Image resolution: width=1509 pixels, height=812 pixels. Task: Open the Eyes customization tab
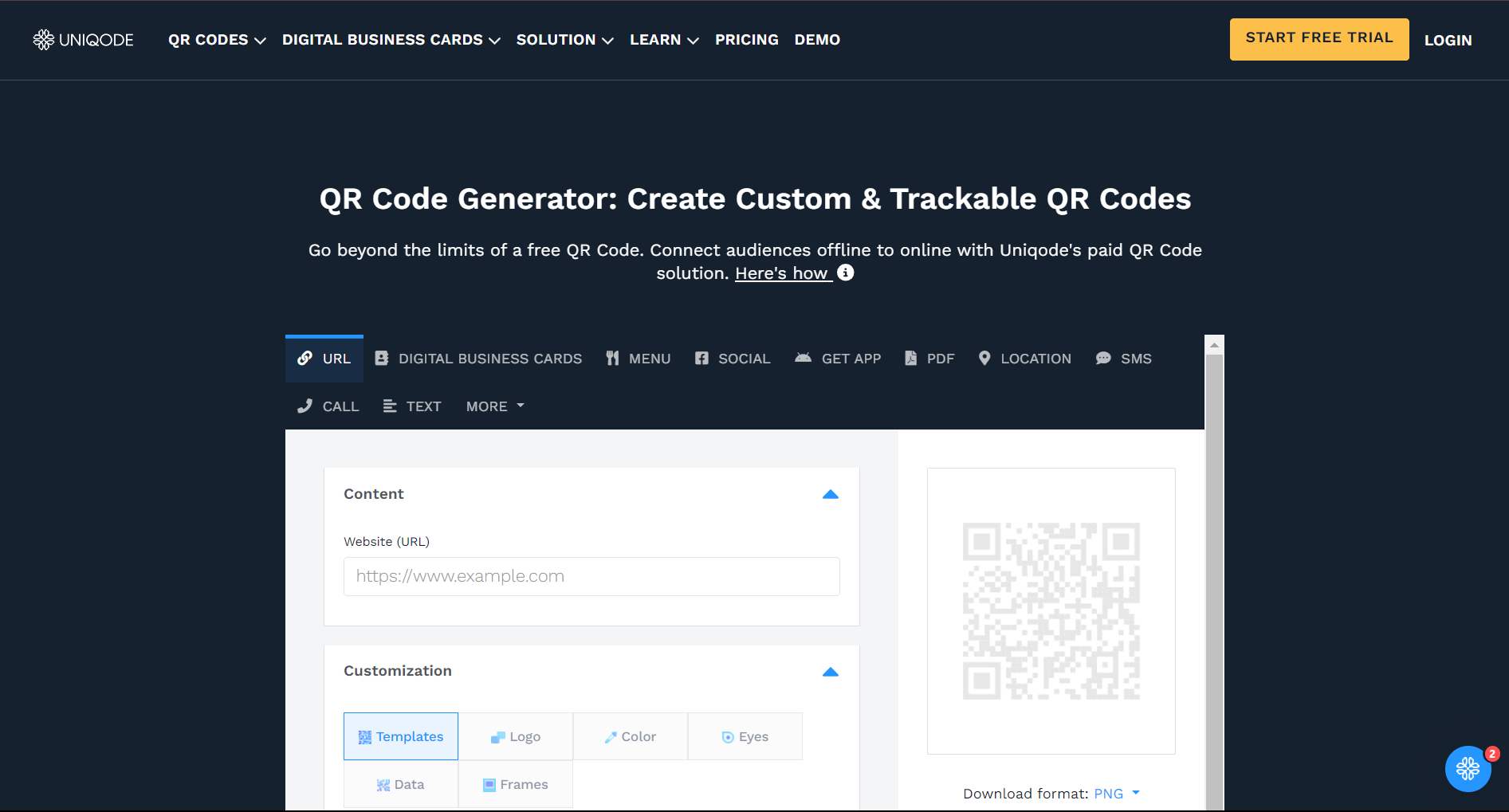click(x=745, y=736)
